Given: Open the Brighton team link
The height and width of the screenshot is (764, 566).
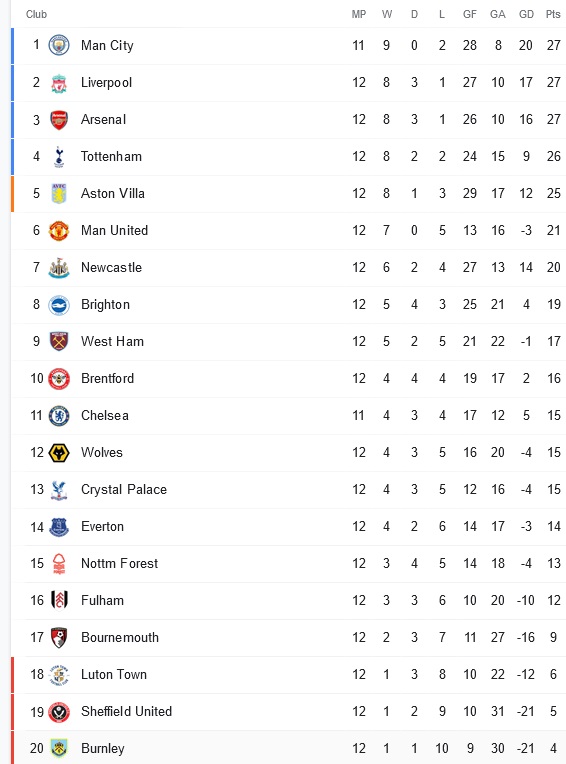Looking at the screenshot, I should [105, 305].
